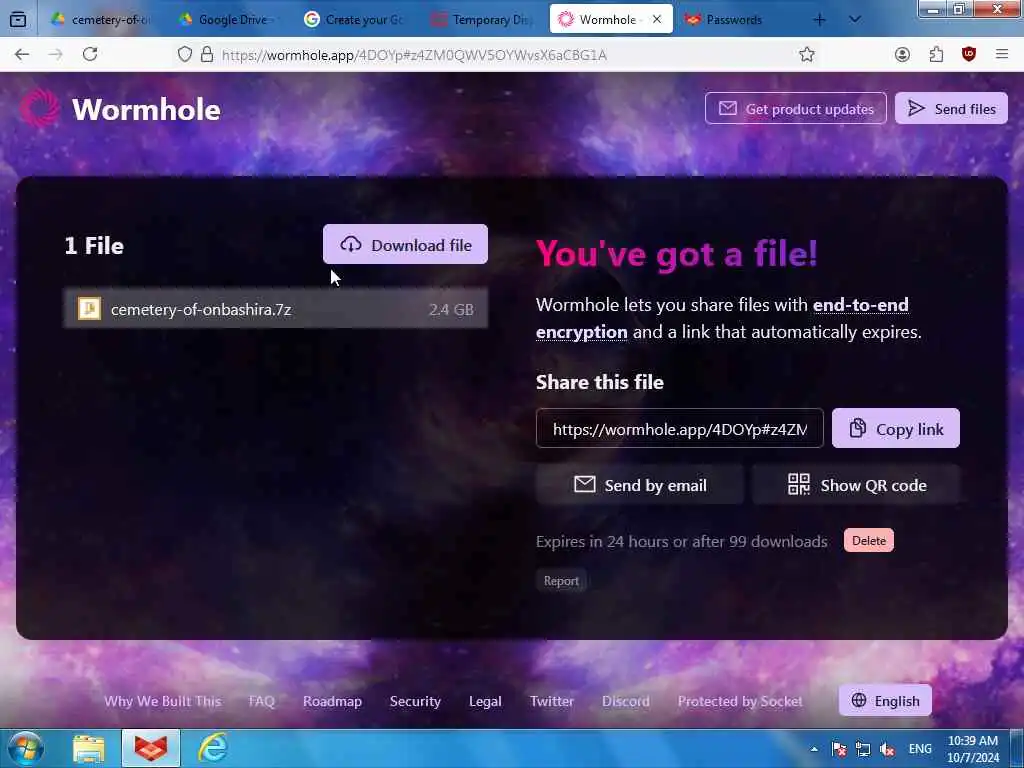1024x768 pixels.
Task: Switch to the Temporary Disposable tab
Action: [481, 20]
